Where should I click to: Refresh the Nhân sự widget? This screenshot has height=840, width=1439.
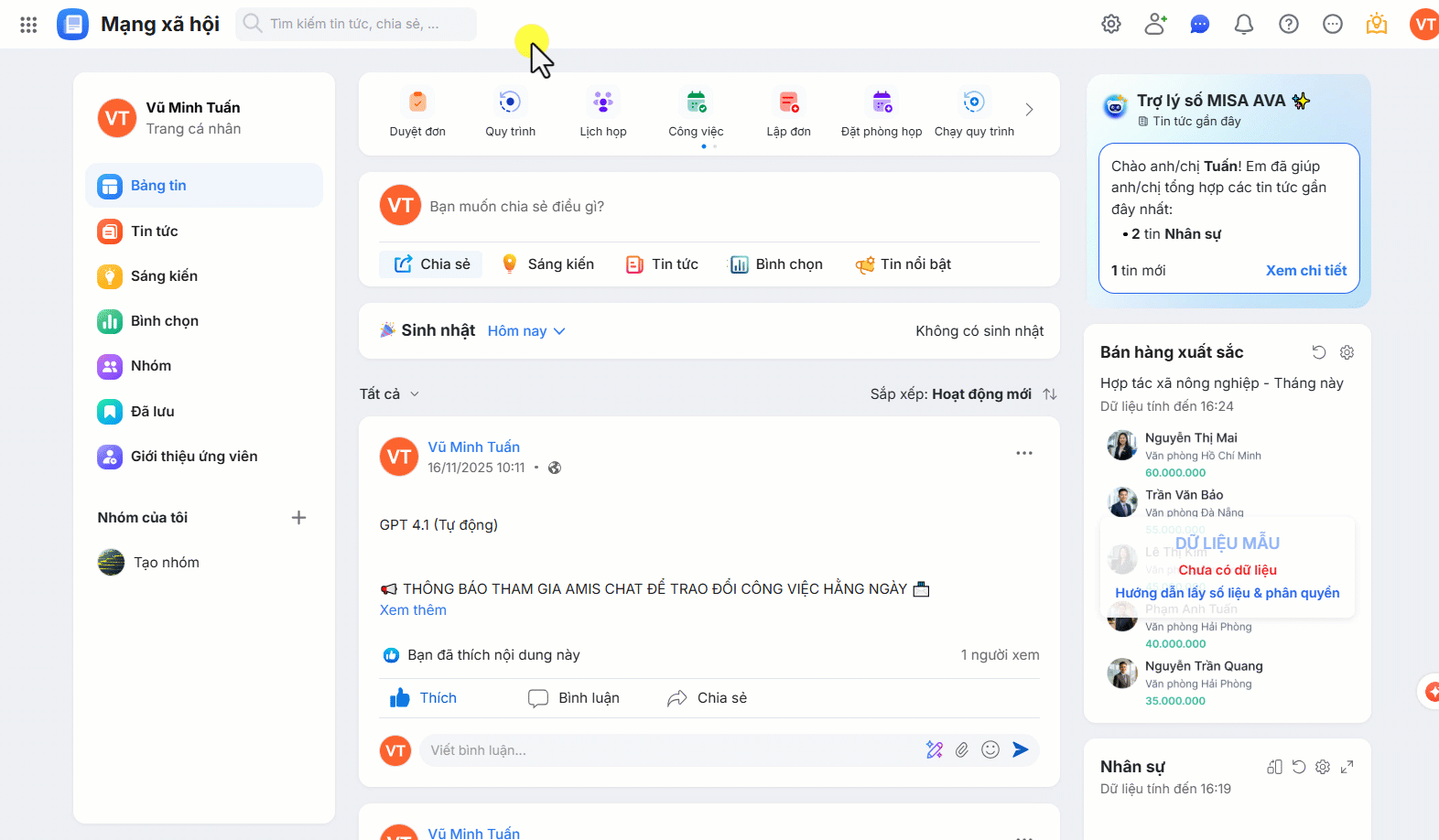click(x=1299, y=767)
